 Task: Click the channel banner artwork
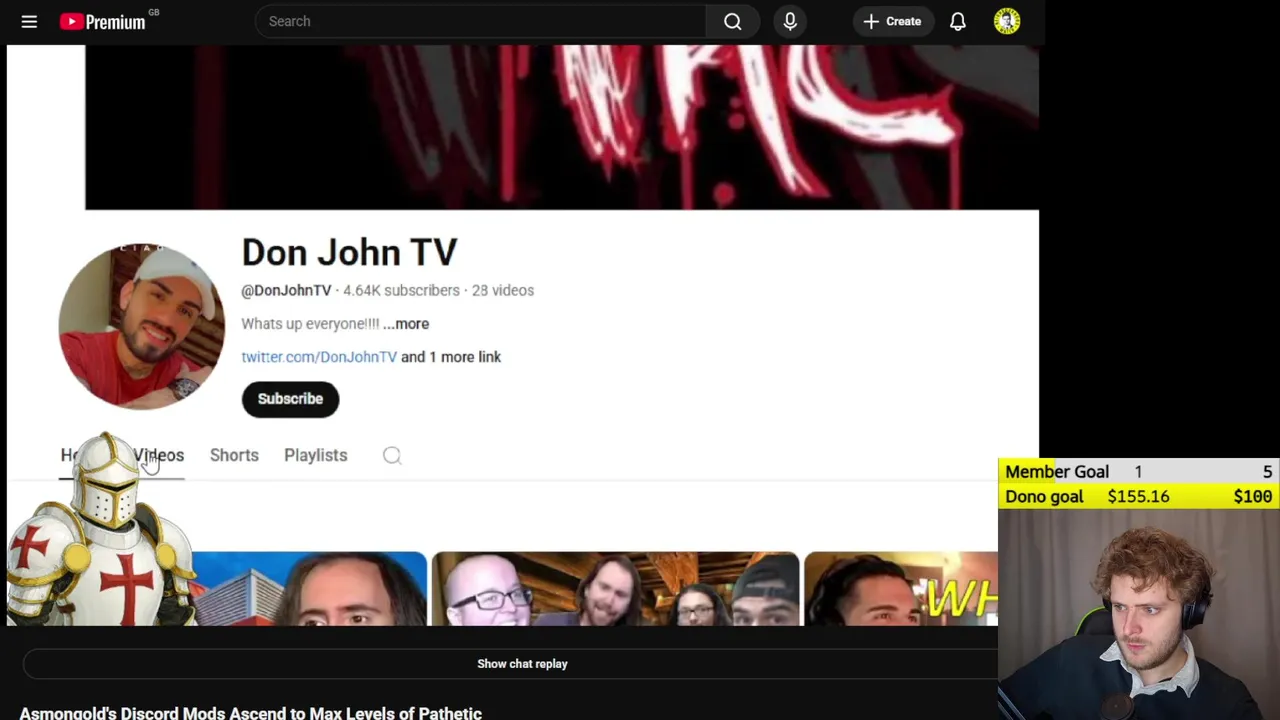point(562,127)
